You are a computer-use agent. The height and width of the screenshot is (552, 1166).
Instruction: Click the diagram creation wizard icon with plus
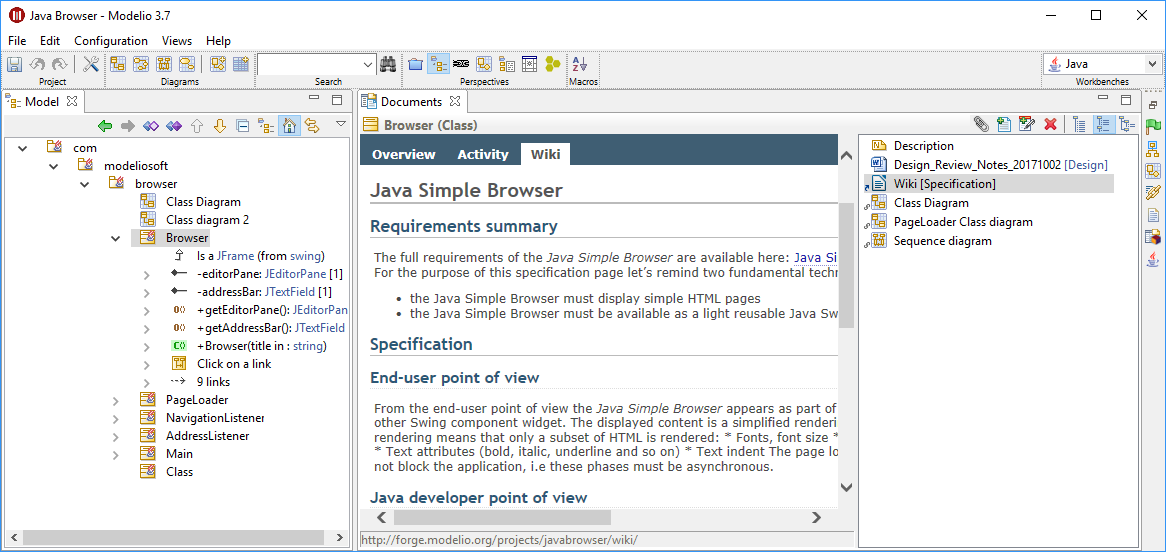(218, 65)
